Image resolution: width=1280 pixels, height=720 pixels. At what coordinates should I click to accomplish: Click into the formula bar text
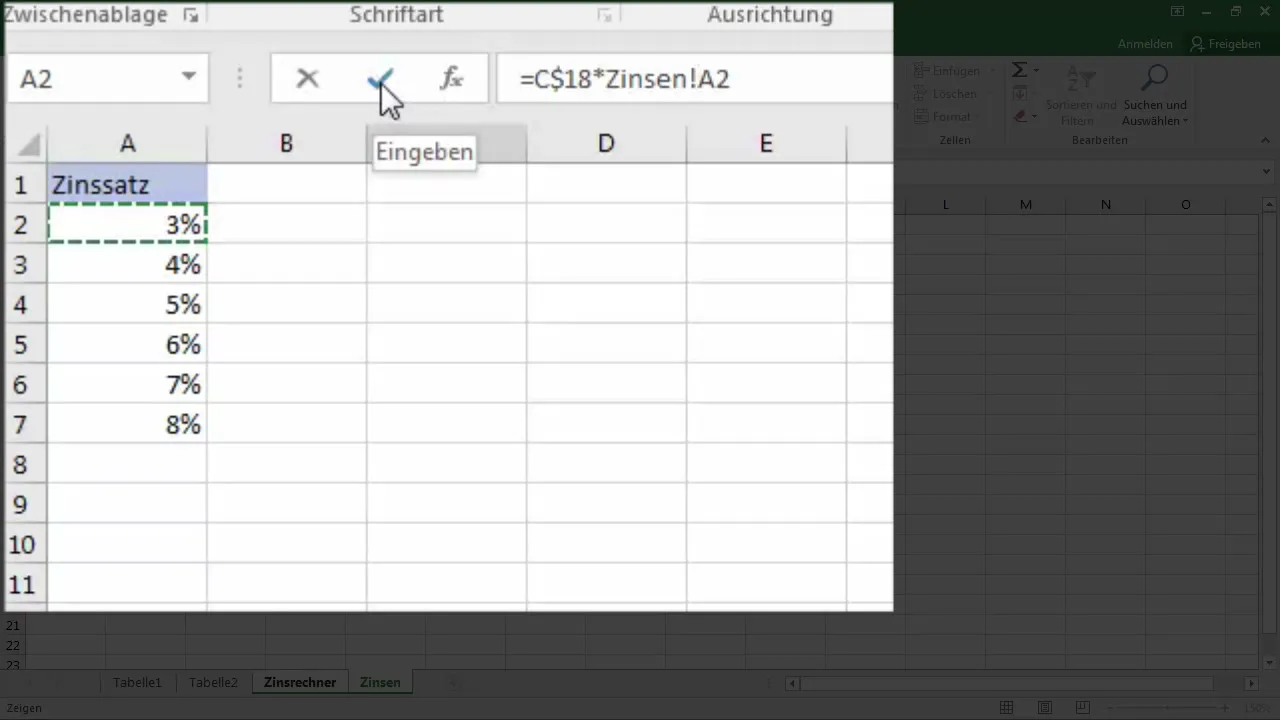pyautogui.click(x=693, y=79)
